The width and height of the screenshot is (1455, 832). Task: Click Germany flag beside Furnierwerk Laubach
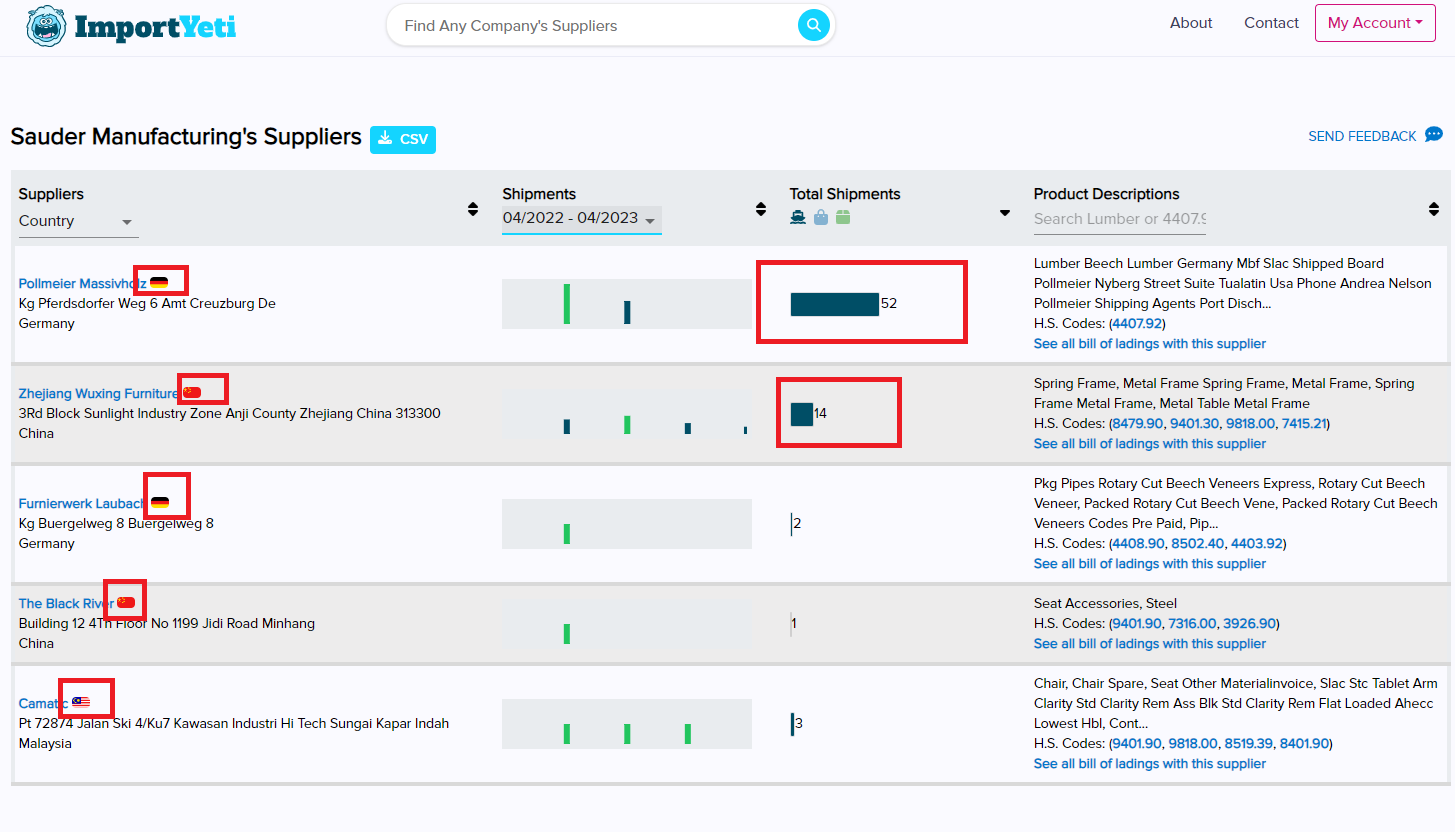point(160,502)
